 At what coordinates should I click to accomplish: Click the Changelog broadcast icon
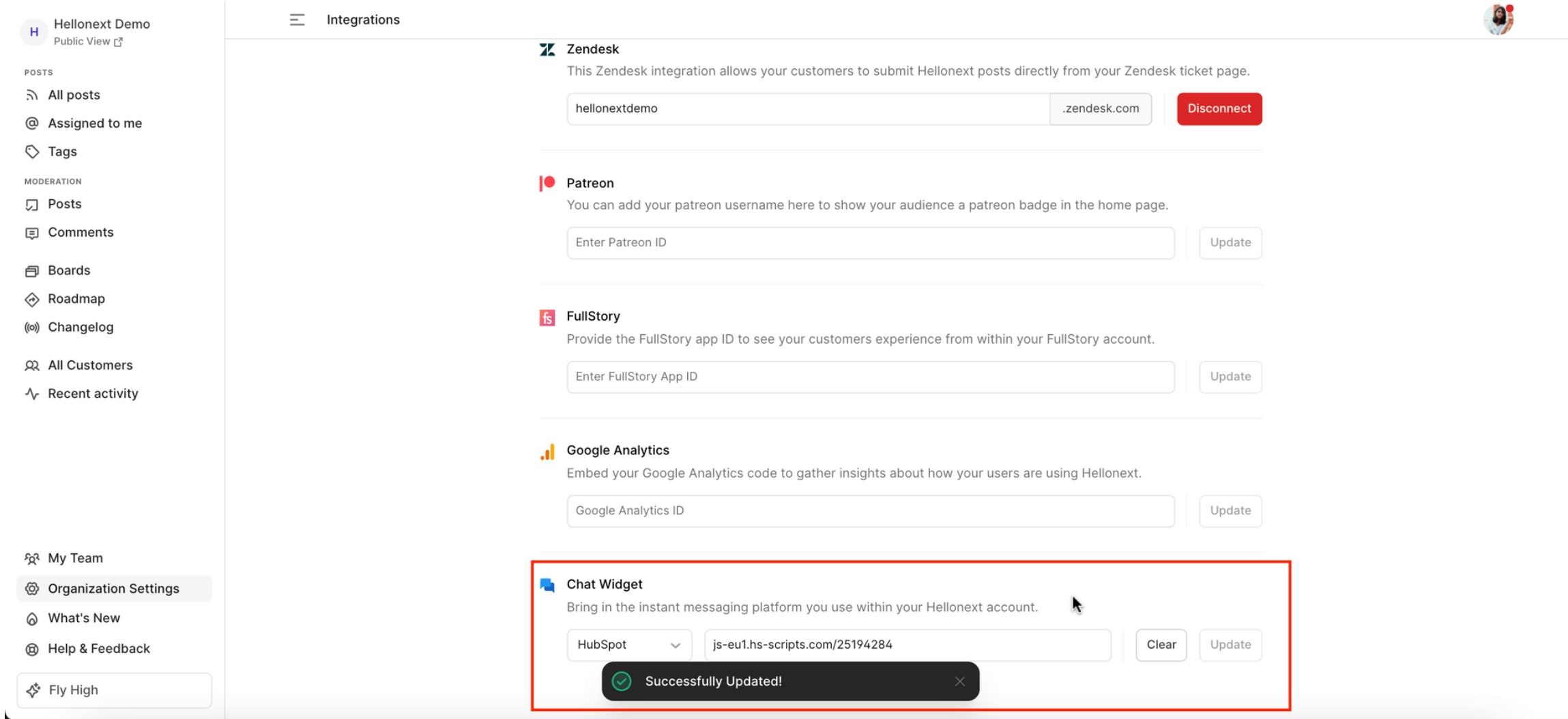pyautogui.click(x=32, y=327)
